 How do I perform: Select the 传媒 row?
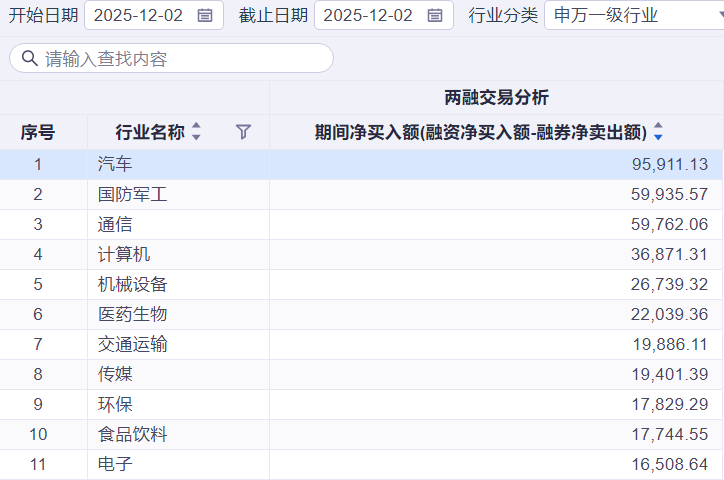[362, 374]
